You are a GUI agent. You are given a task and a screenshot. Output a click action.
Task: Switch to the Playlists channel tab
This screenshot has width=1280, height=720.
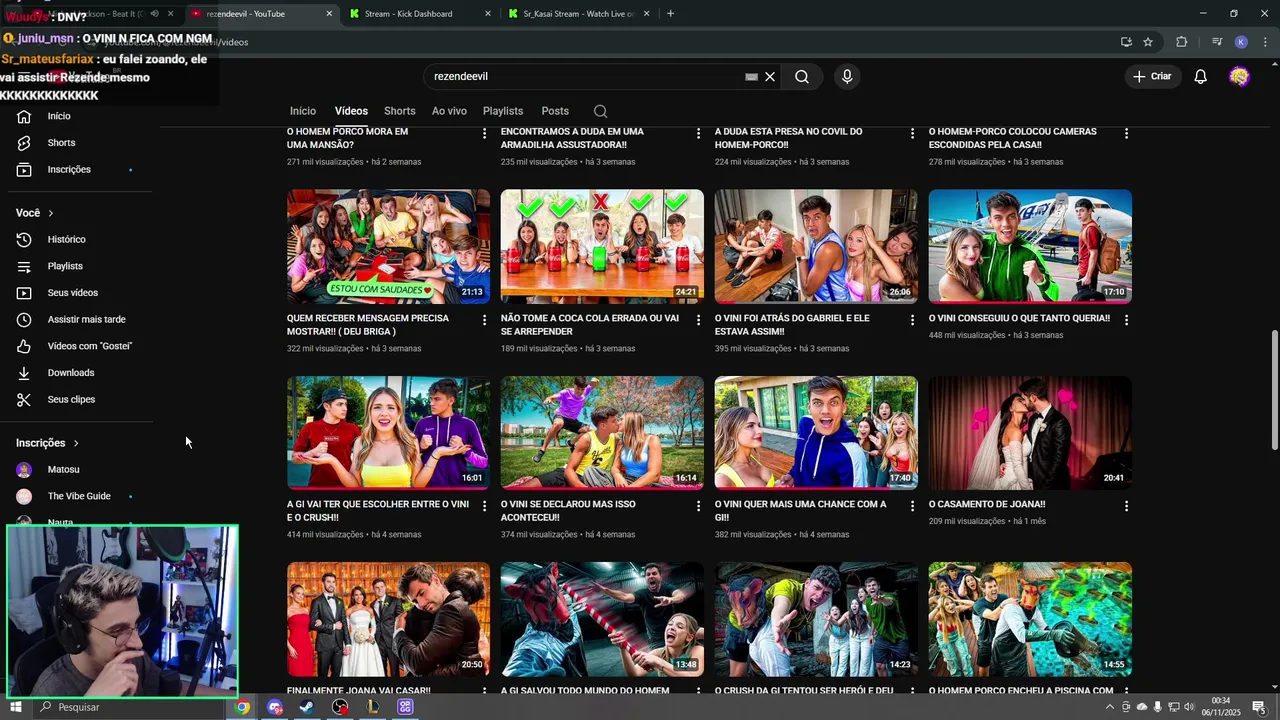(x=503, y=111)
